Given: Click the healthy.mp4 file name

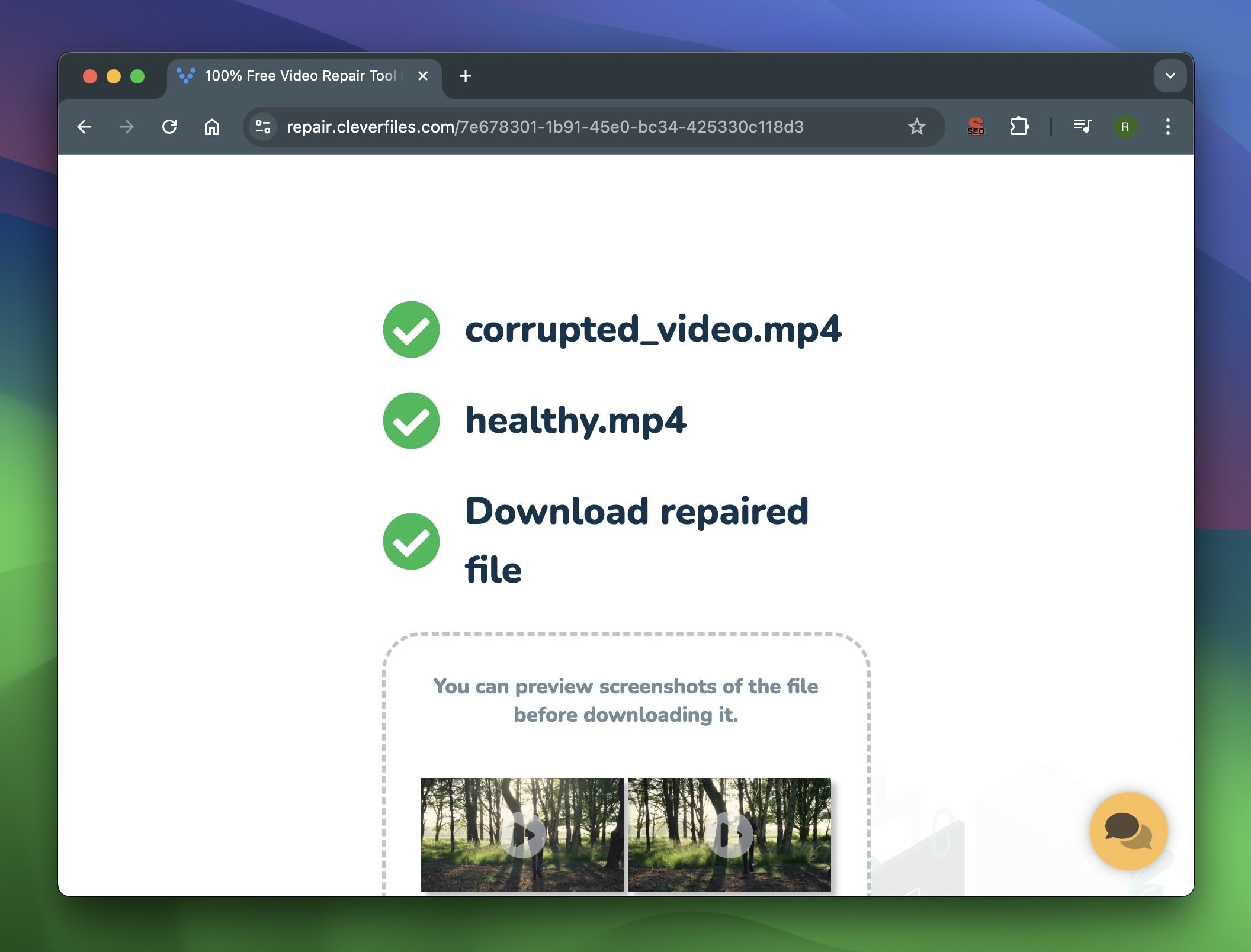Looking at the screenshot, I should (575, 420).
